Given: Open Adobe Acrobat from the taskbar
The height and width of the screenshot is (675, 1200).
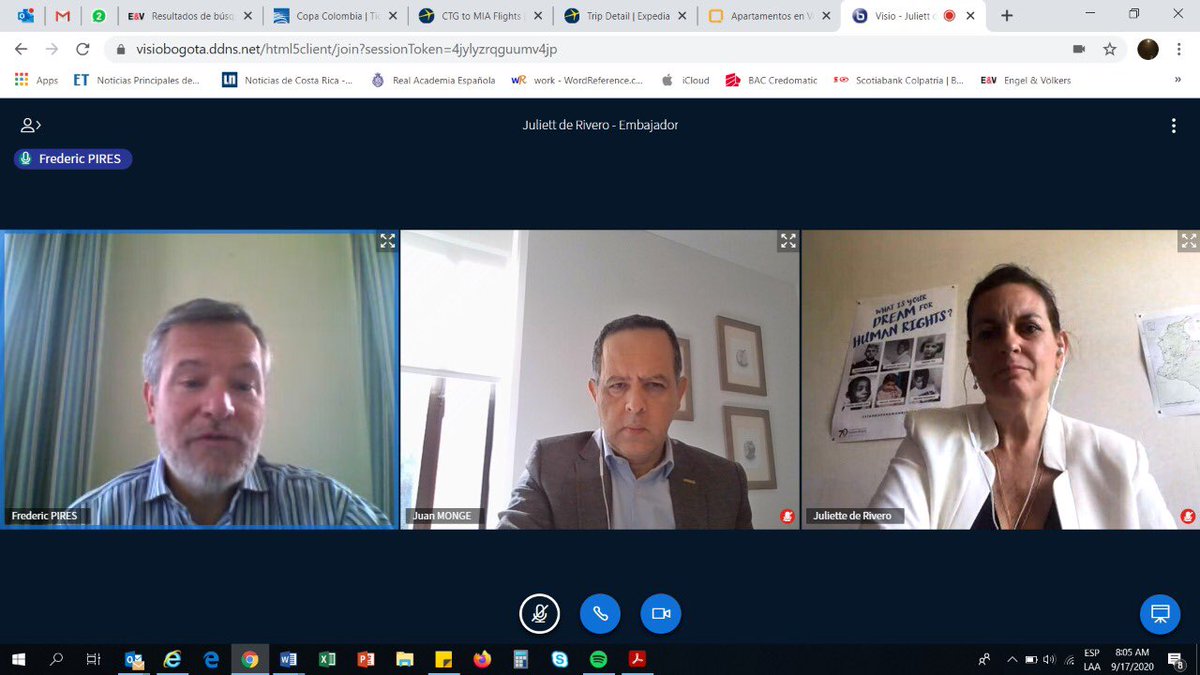Looking at the screenshot, I should click(x=636, y=659).
